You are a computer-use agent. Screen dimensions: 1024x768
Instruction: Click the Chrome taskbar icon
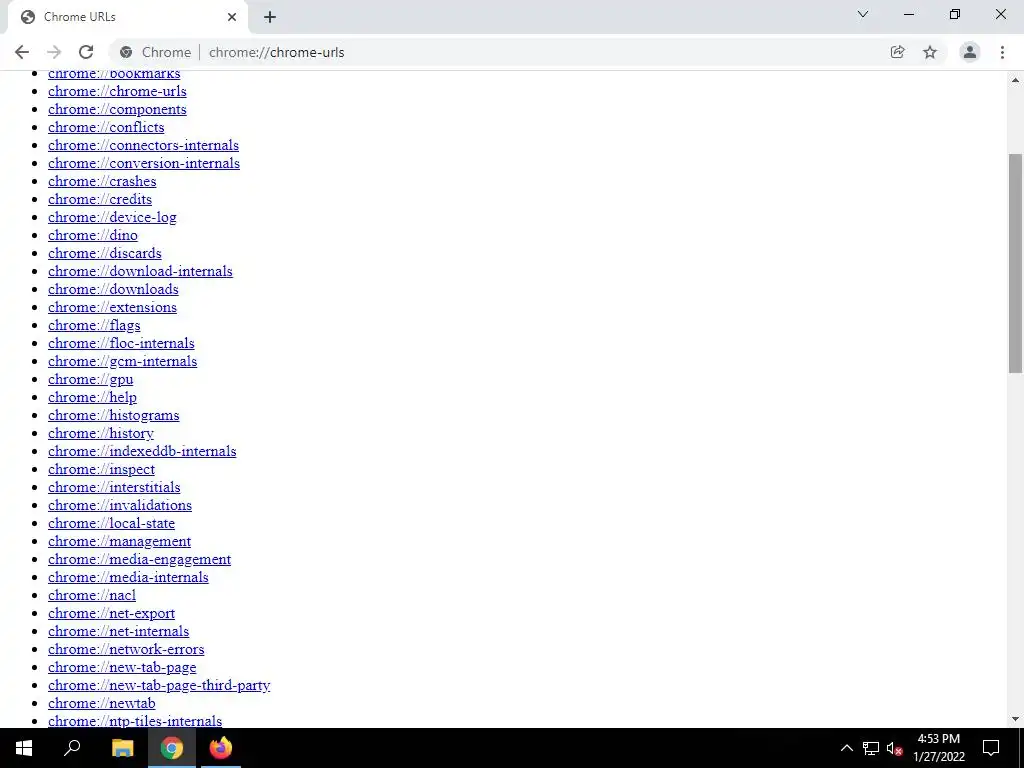172,748
